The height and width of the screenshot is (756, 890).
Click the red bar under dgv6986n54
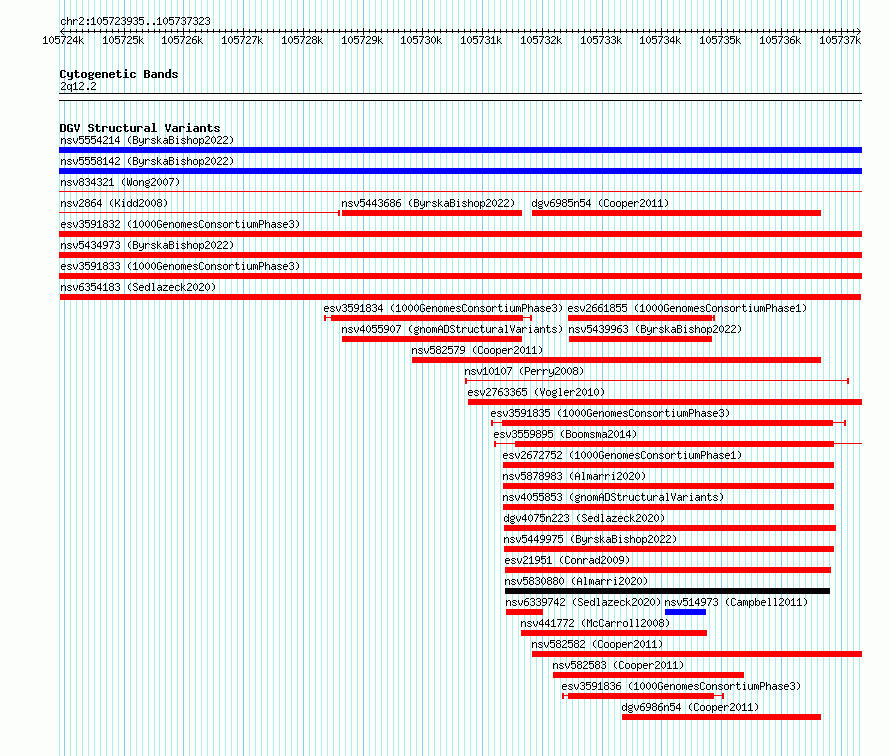tap(721, 717)
